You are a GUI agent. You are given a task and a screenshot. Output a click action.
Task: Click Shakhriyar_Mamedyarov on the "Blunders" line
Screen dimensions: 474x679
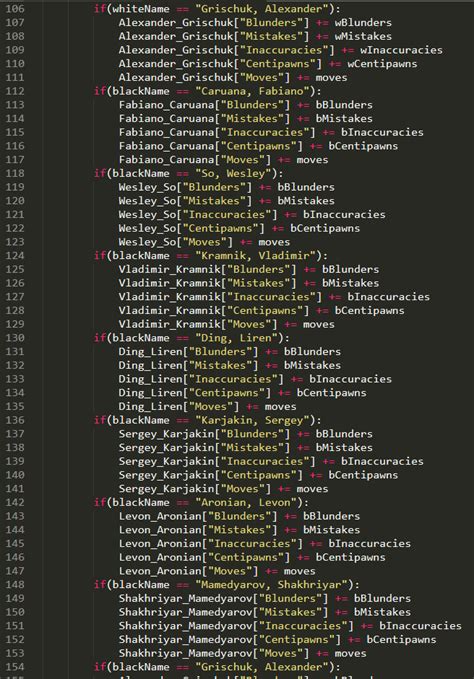tap(185, 598)
